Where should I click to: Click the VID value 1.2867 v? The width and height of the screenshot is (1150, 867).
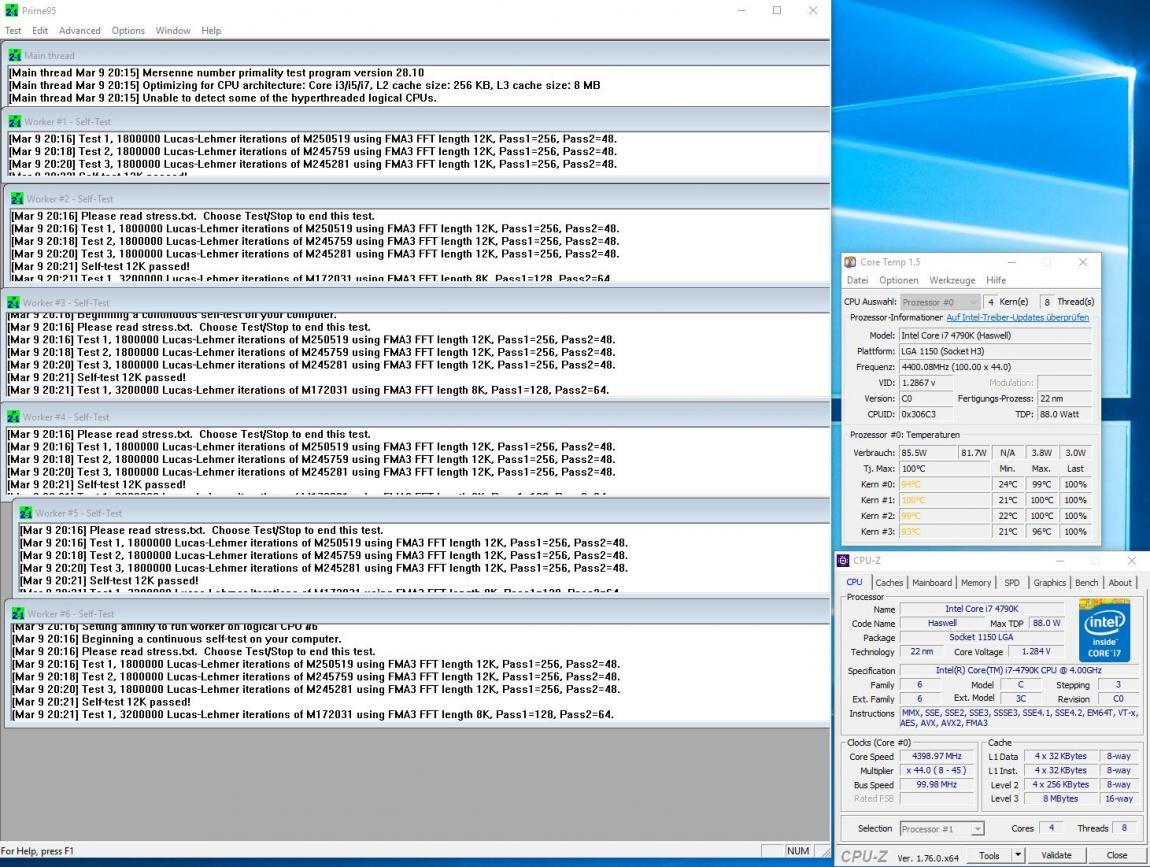point(926,383)
